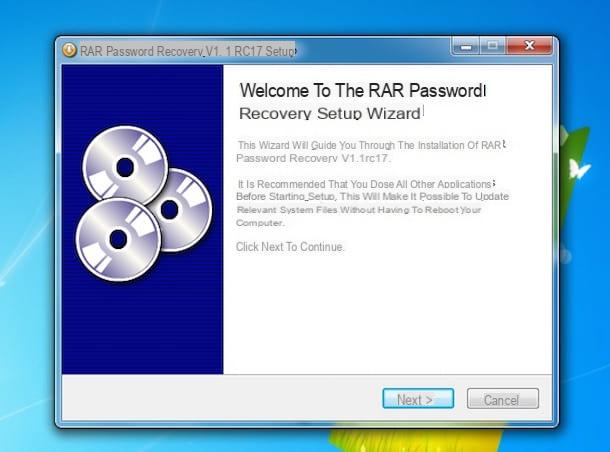Viewport: 610px width, 452px height.
Task: Click the "Password Recovery V1.1rc17." line
Action: (313, 158)
